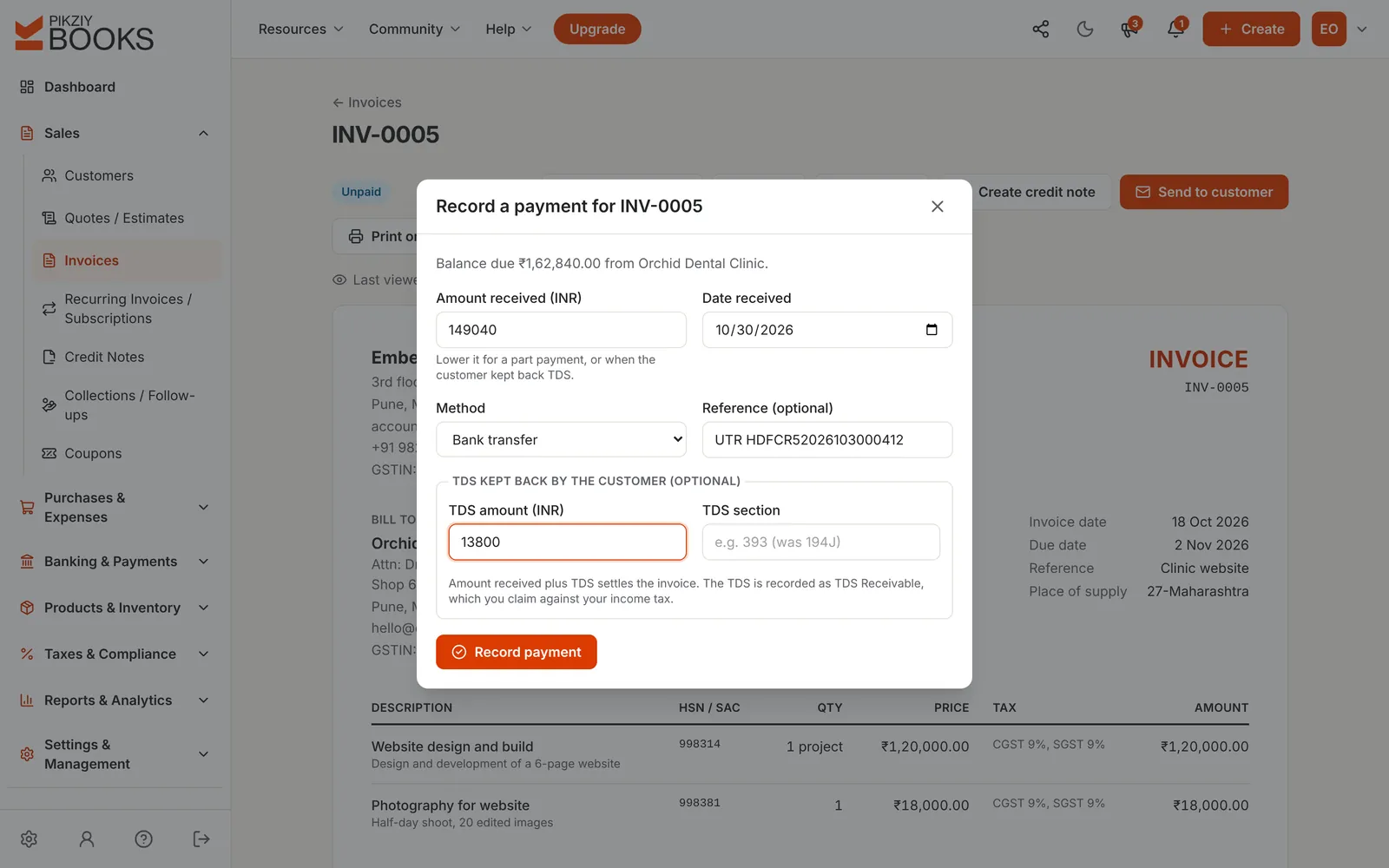Click Record payment button

pos(517,652)
